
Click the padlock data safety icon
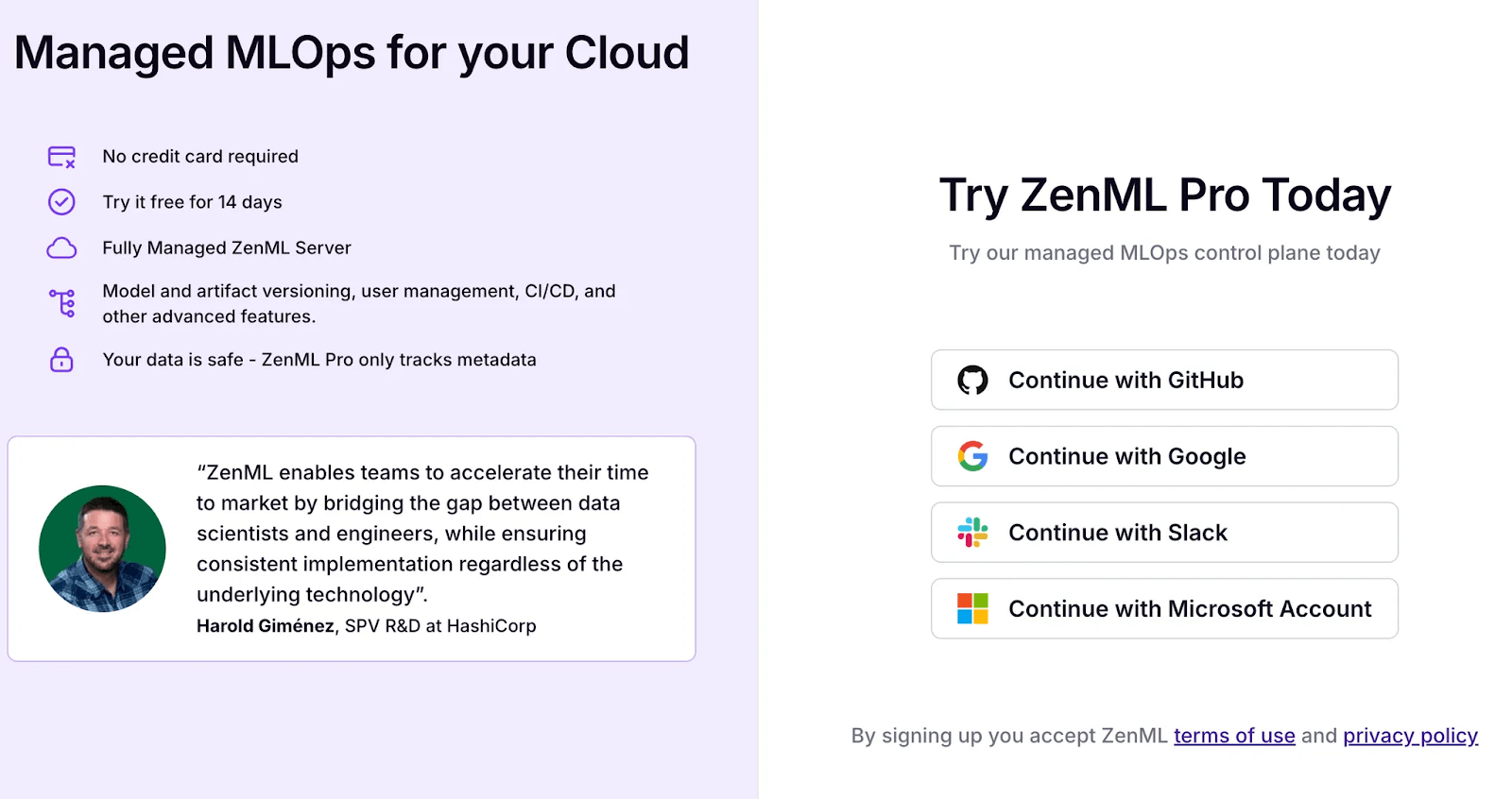point(61,360)
